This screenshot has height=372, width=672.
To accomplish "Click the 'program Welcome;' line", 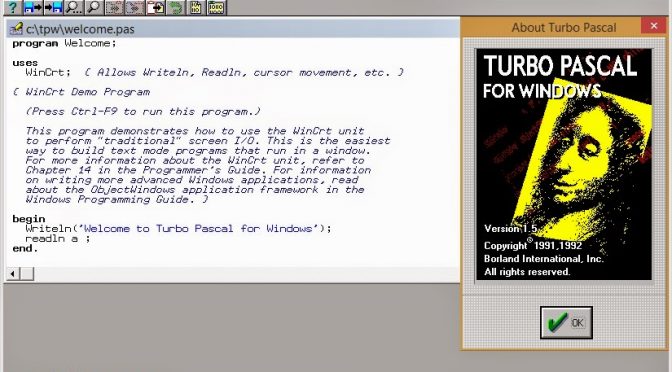I will tap(64, 43).
